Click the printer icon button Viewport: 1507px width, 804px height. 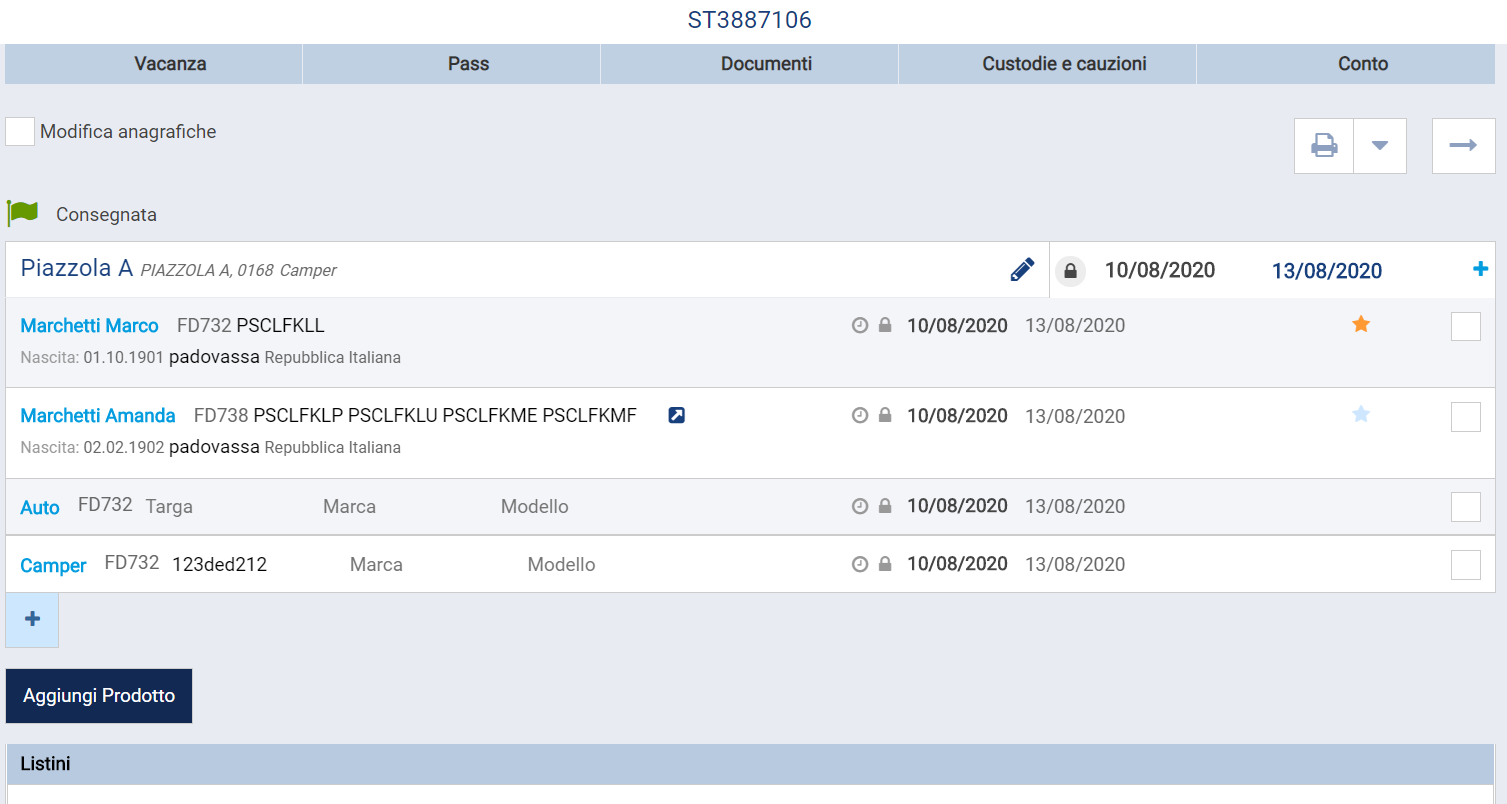tap(1324, 146)
